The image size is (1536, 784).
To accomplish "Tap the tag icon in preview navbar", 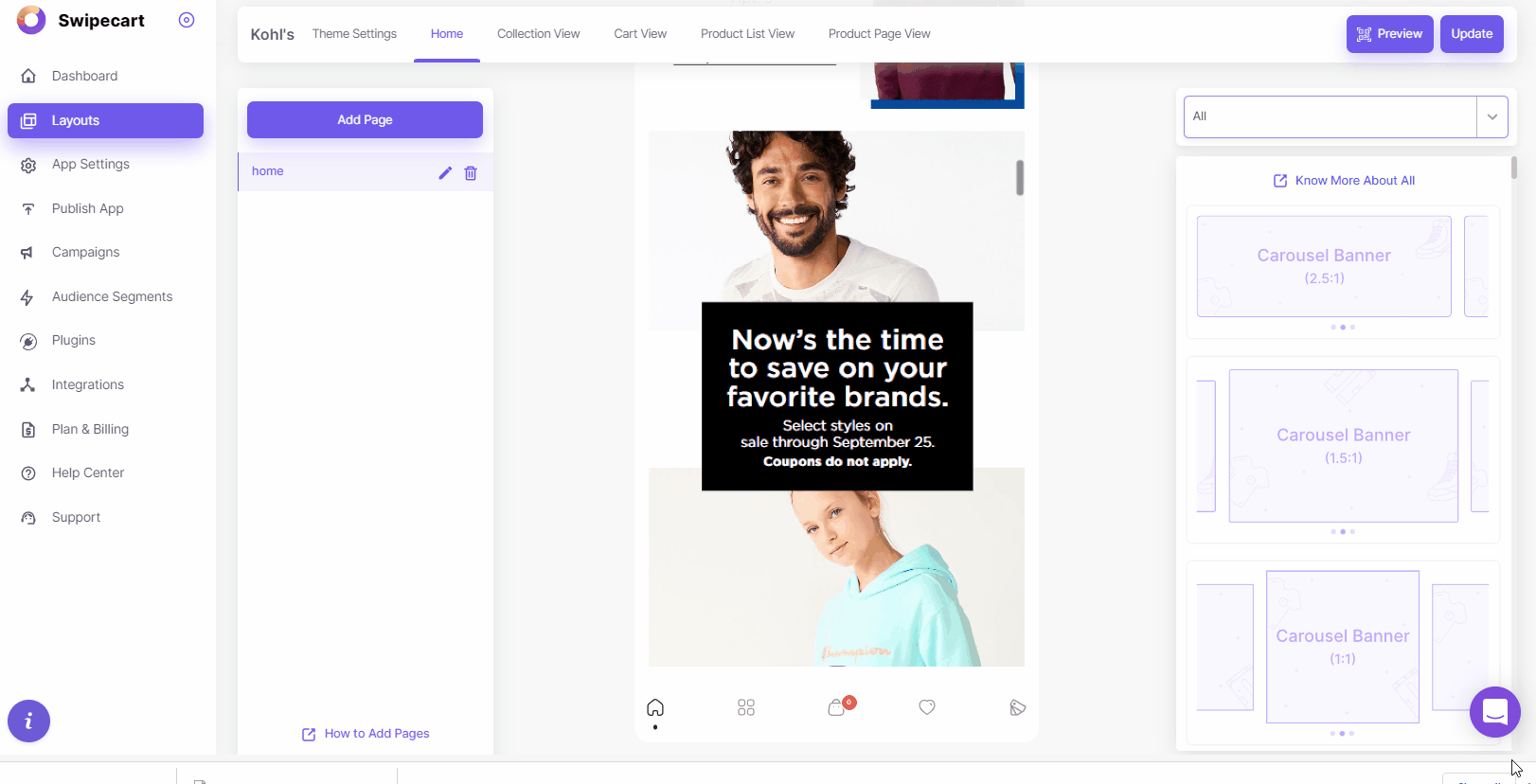I will coord(1018,707).
